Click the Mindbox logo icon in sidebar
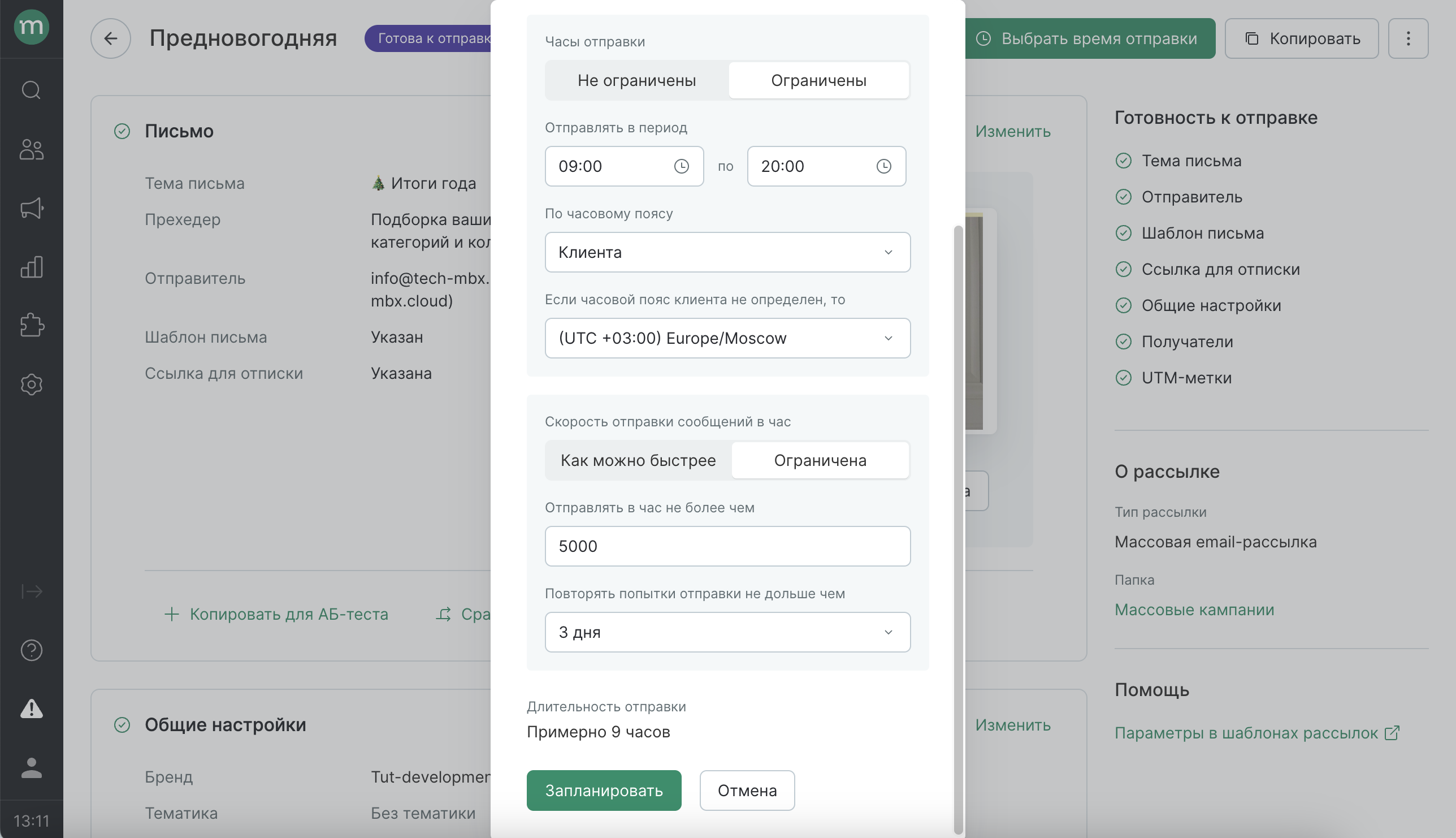This screenshot has height=838, width=1456. coord(31,27)
